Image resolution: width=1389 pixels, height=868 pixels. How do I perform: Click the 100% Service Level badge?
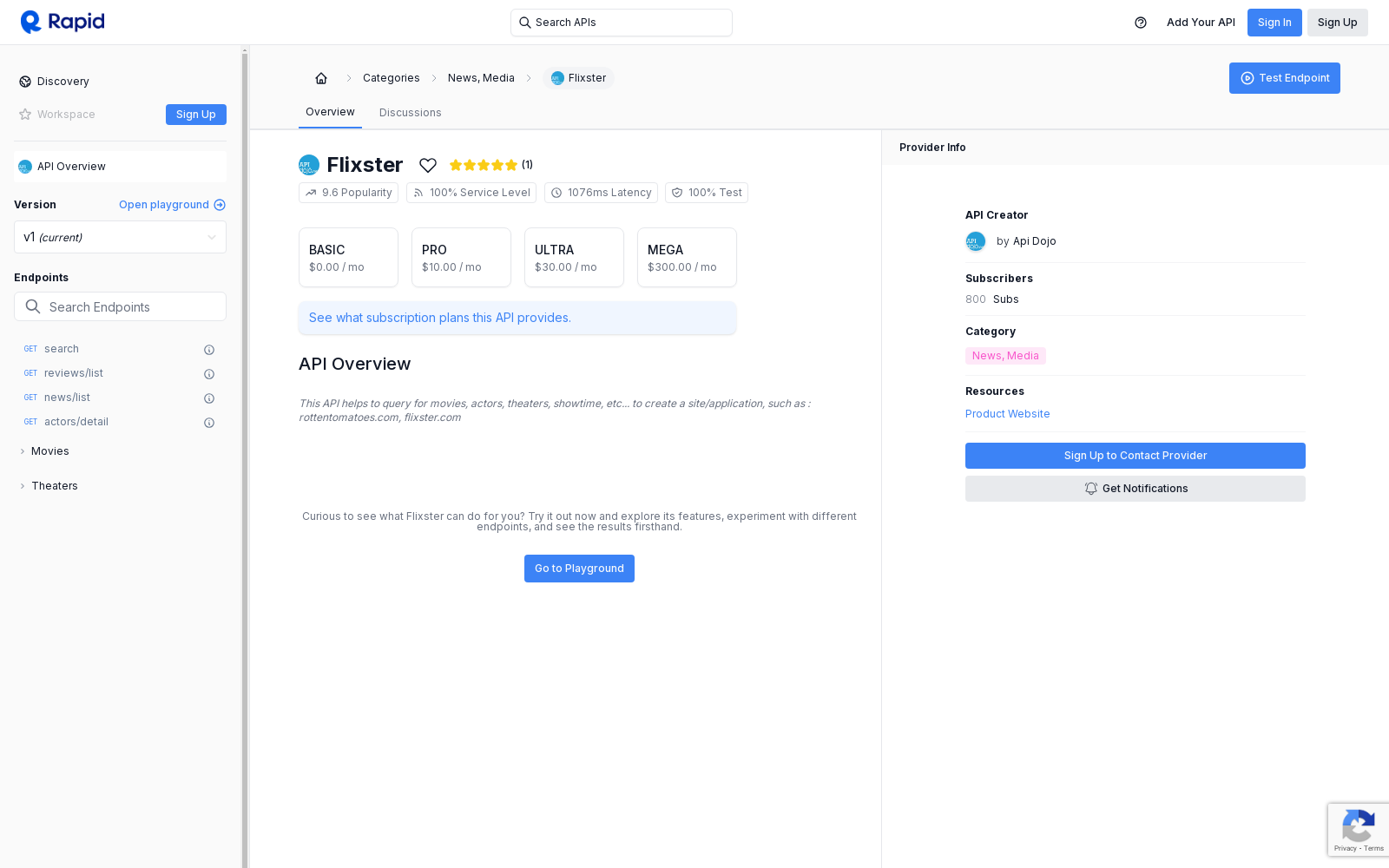pyautogui.click(x=471, y=193)
